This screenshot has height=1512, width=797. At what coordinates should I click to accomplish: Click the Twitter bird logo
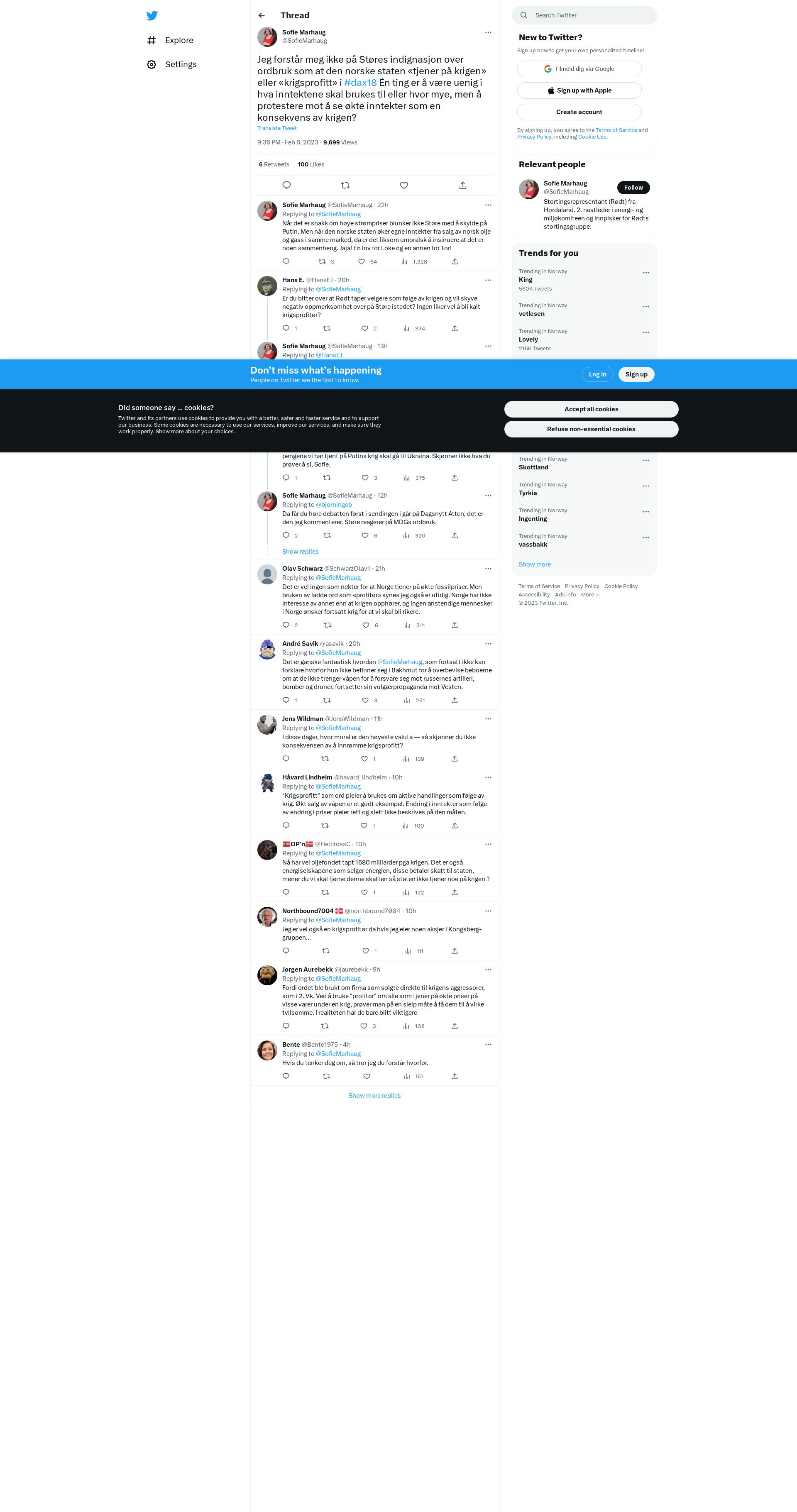click(x=152, y=16)
